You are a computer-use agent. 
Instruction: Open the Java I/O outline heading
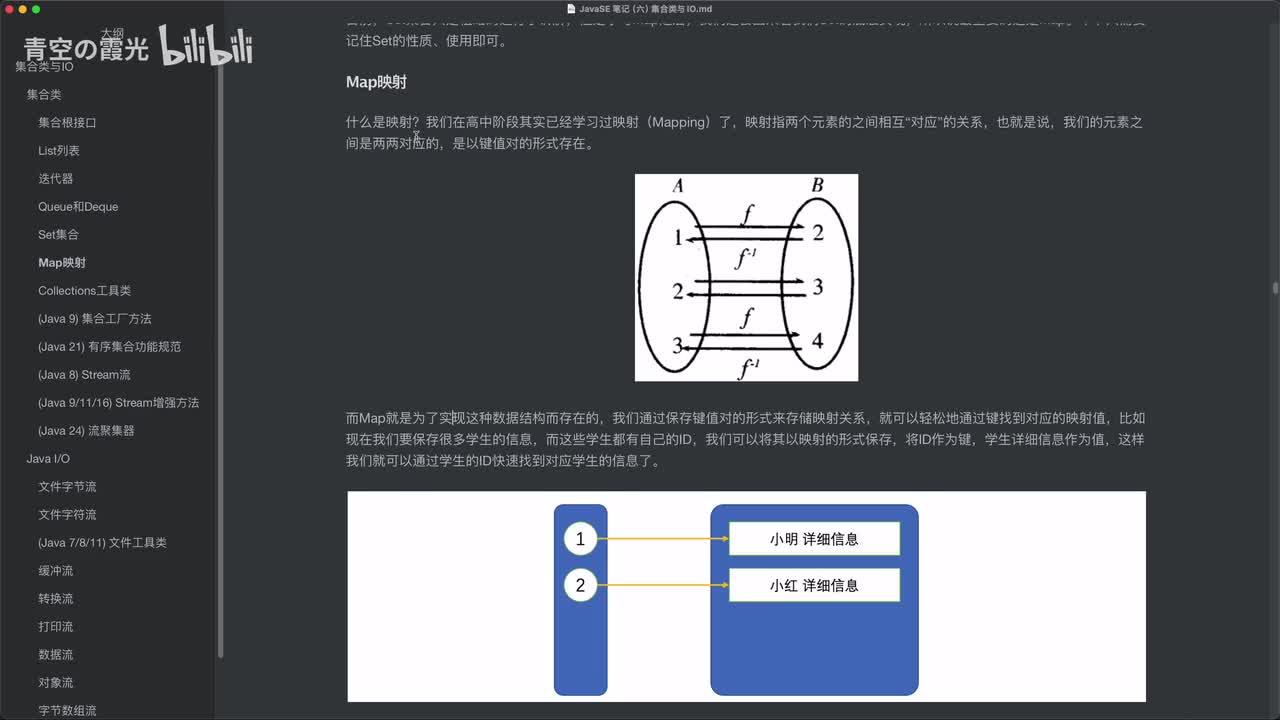[x=48, y=458]
